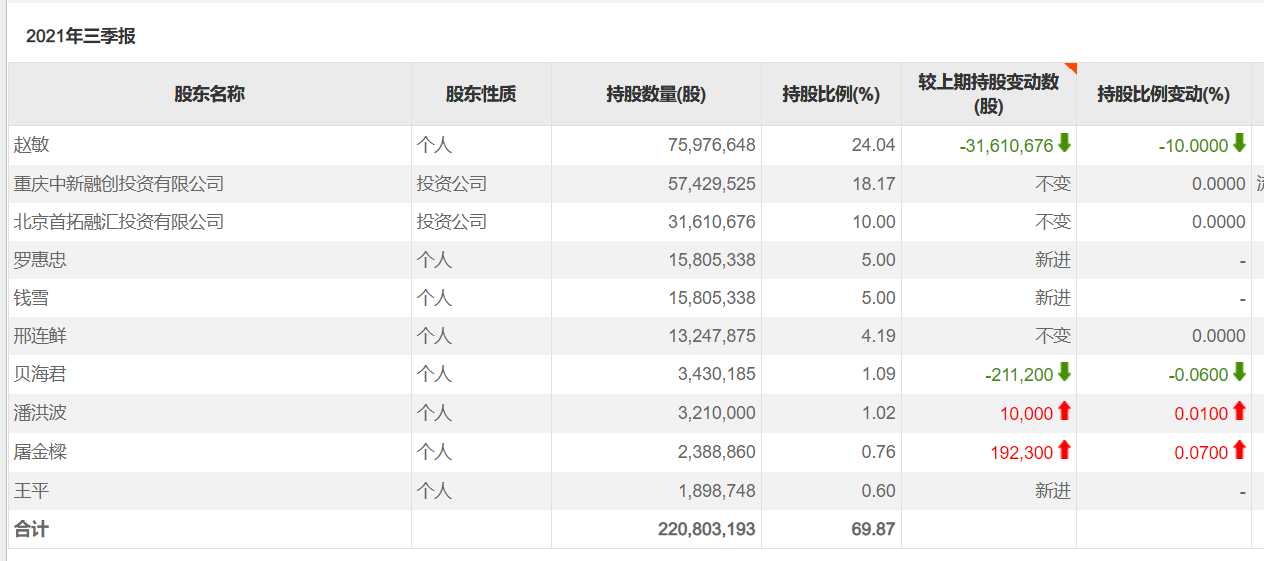Select 罗惠忠 shareholder name
Screen dimensions: 1264x561
[40, 260]
